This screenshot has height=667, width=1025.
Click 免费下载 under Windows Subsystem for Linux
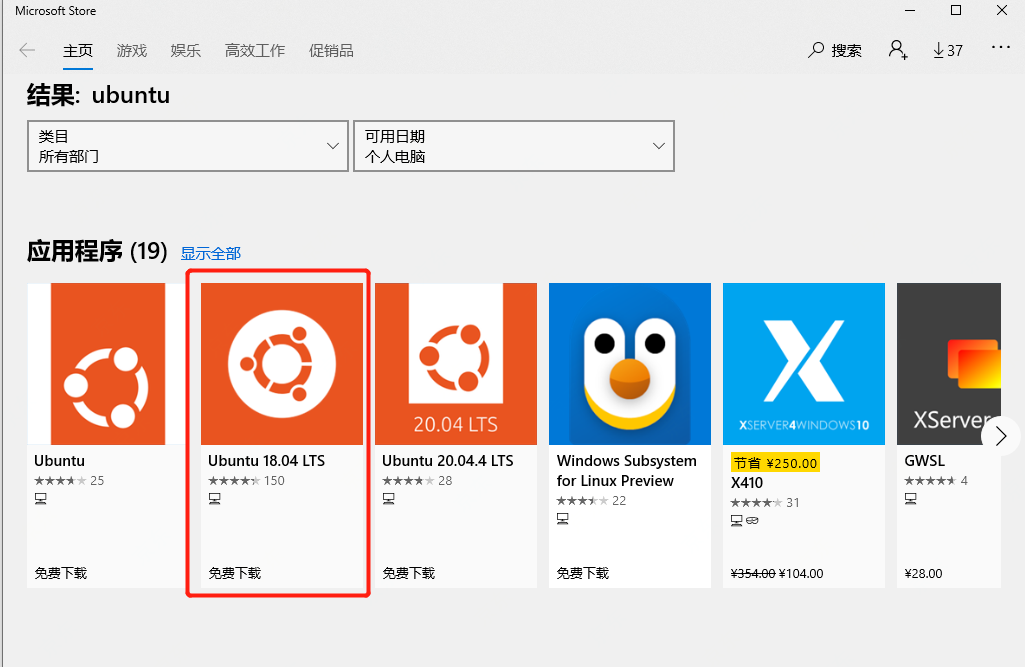[x=582, y=573]
